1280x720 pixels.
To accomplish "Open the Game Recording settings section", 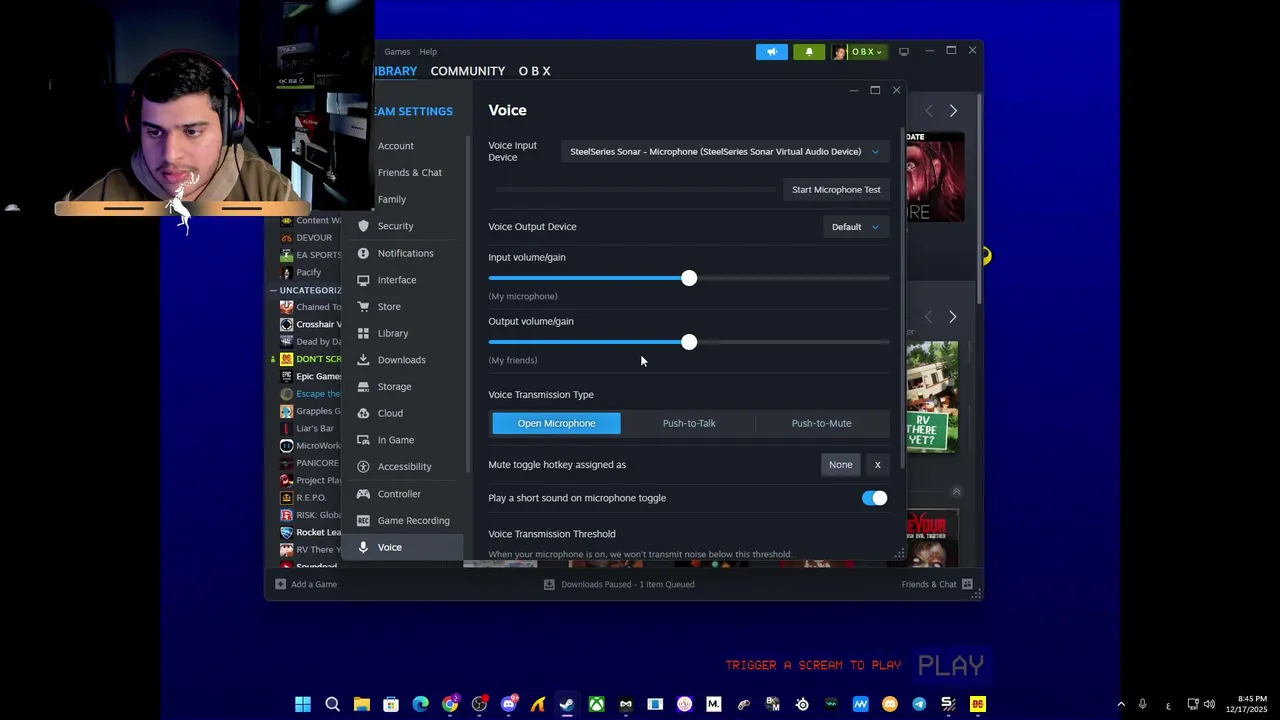I will point(404,521).
